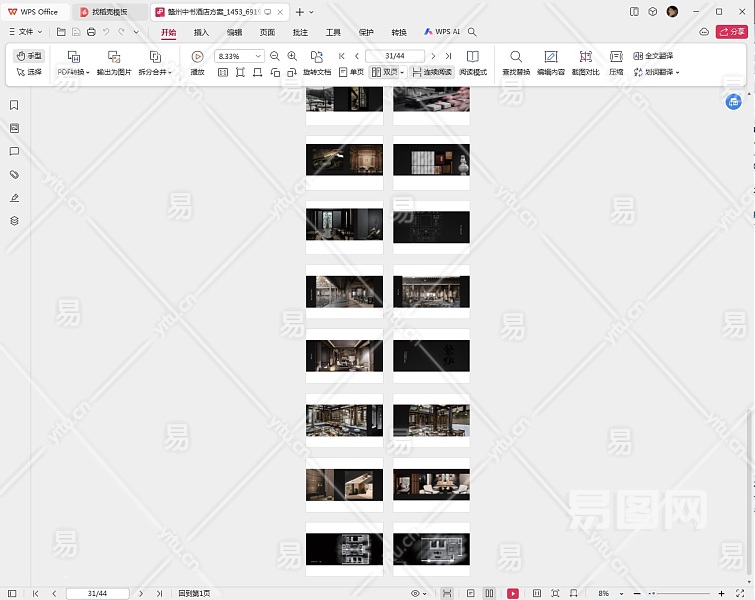
Task: Open the PDF转换 dropdown
Action: coord(73,73)
